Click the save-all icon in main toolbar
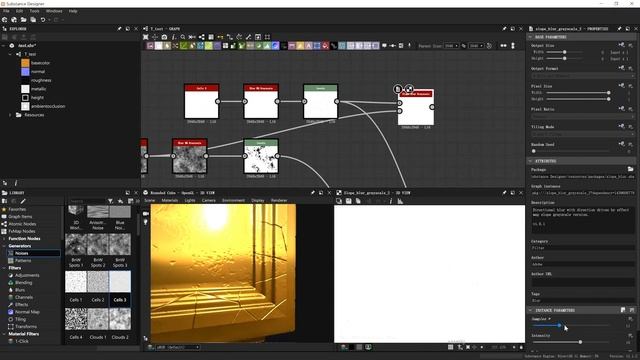This screenshot has height=360, width=640. pos(33,20)
